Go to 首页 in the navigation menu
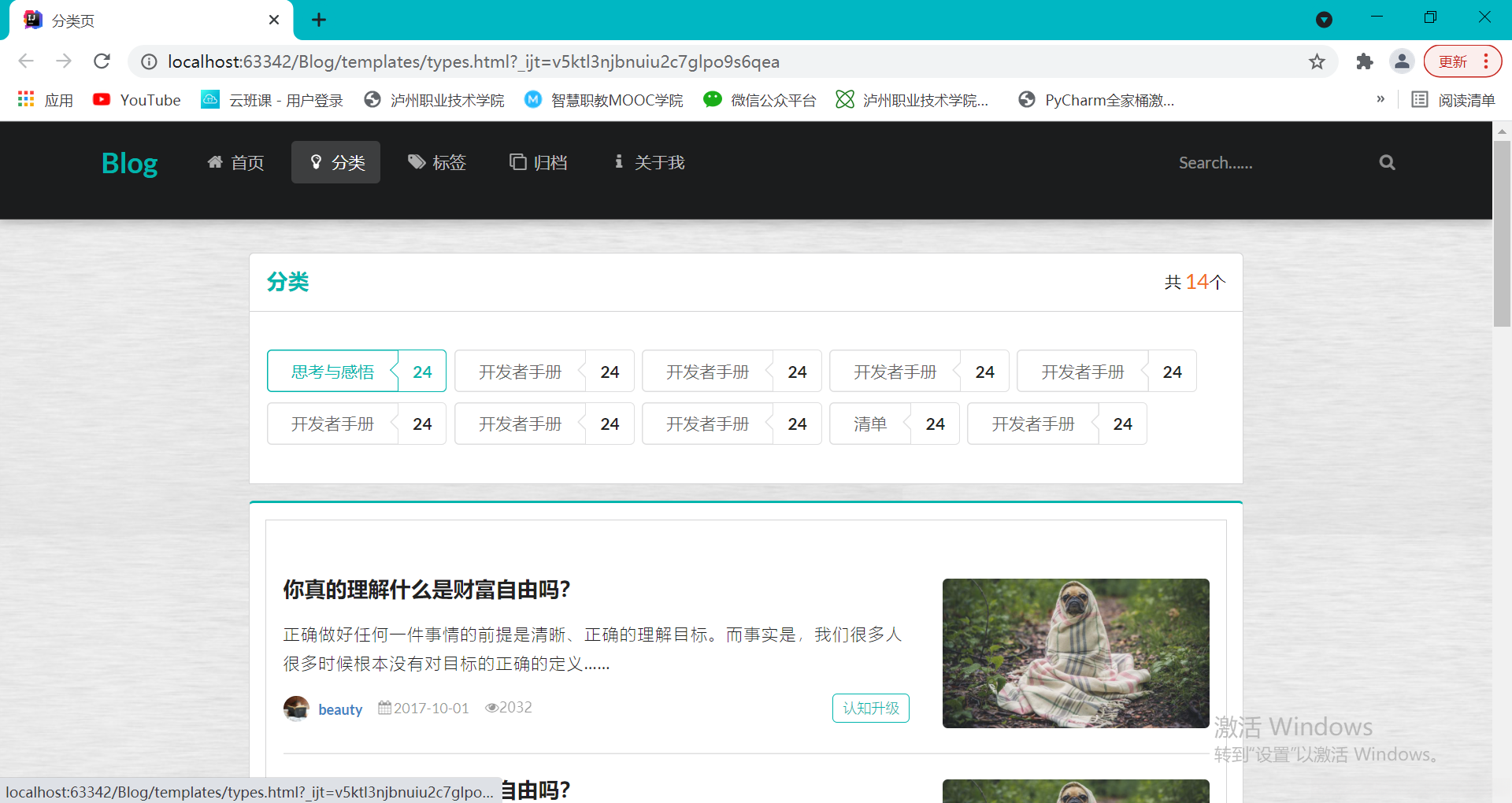The image size is (1512, 803). point(235,162)
